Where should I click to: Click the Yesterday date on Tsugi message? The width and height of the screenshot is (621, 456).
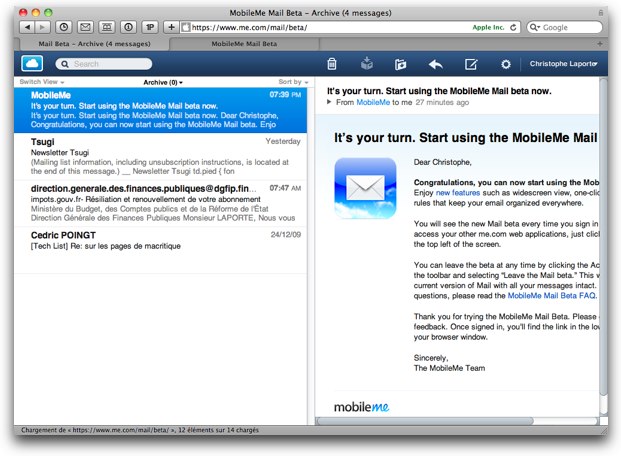(283, 141)
